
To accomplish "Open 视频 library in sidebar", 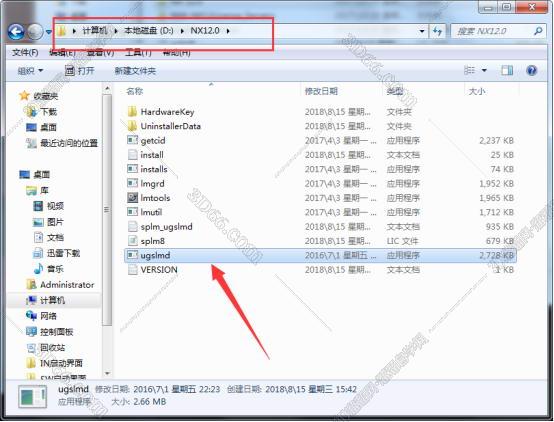I will pyautogui.click(x=49, y=206).
